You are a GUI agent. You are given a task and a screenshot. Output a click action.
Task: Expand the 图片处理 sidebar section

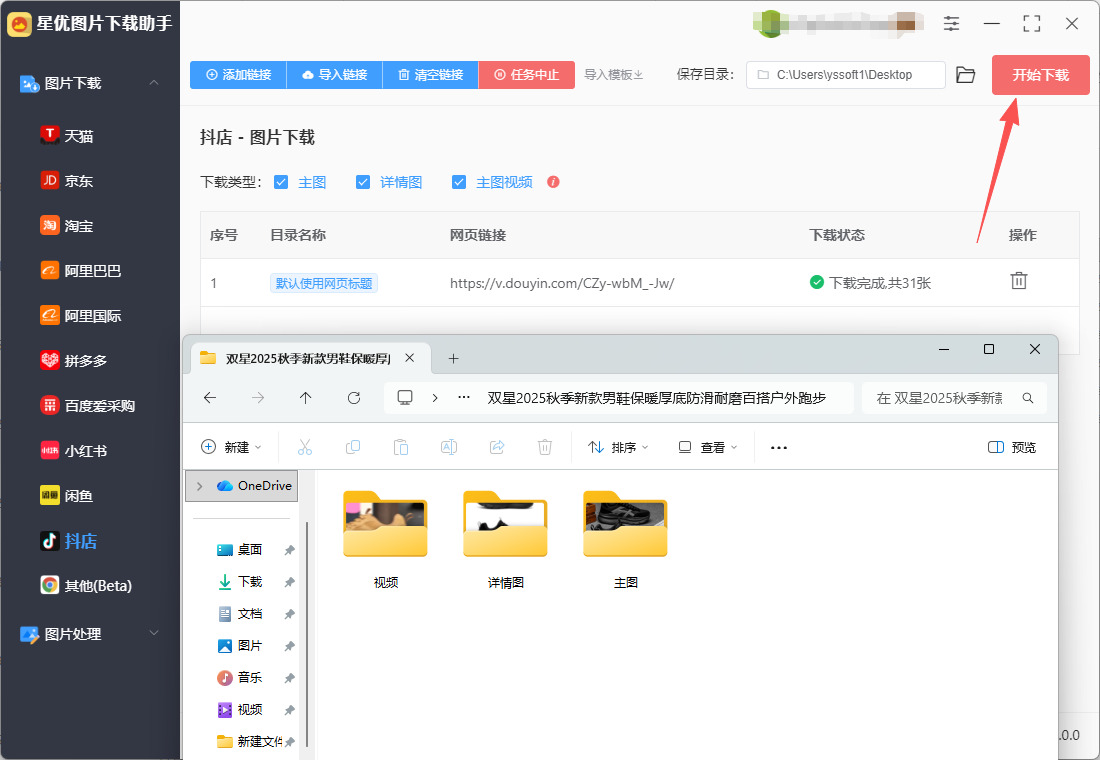pos(154,633)
